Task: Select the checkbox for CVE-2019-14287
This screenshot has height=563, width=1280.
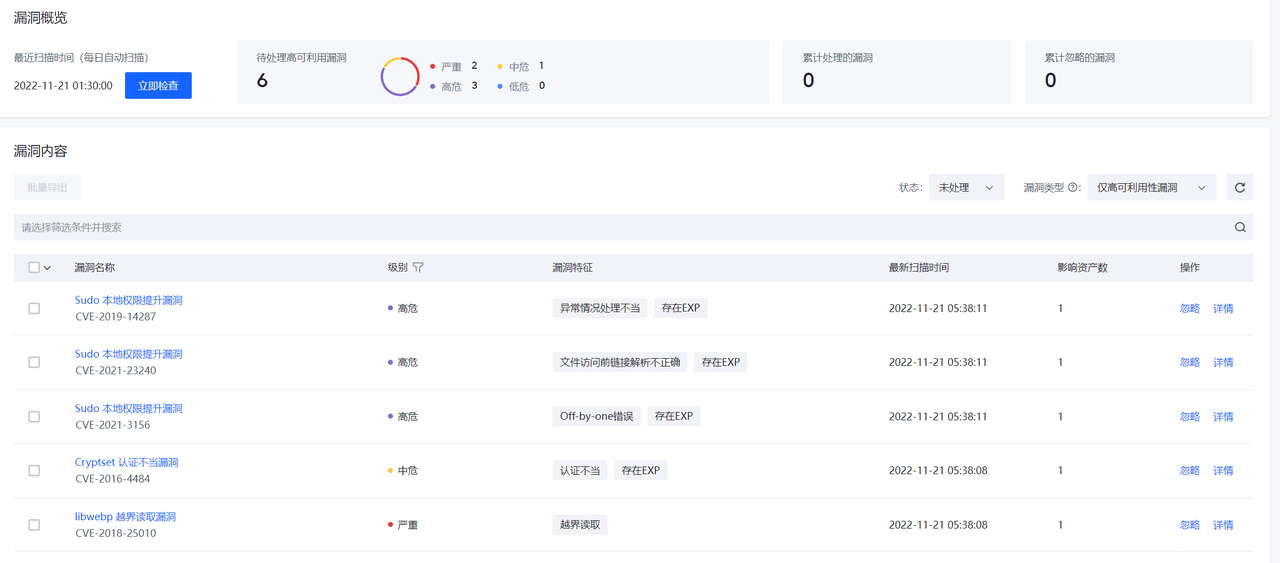Action: point(34,309)
